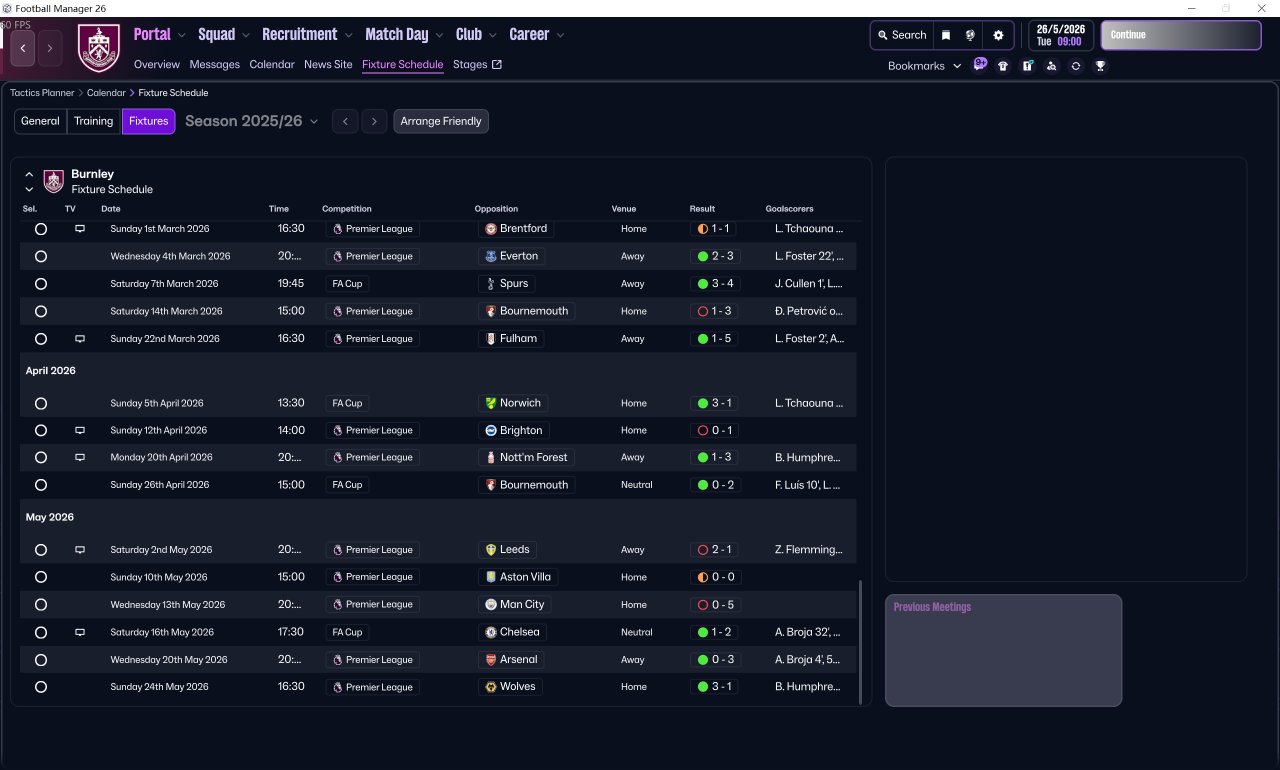The width and height of the screenshot is (1280, 770).
Task: Open the settings gear icon
Action: point(998,35)
